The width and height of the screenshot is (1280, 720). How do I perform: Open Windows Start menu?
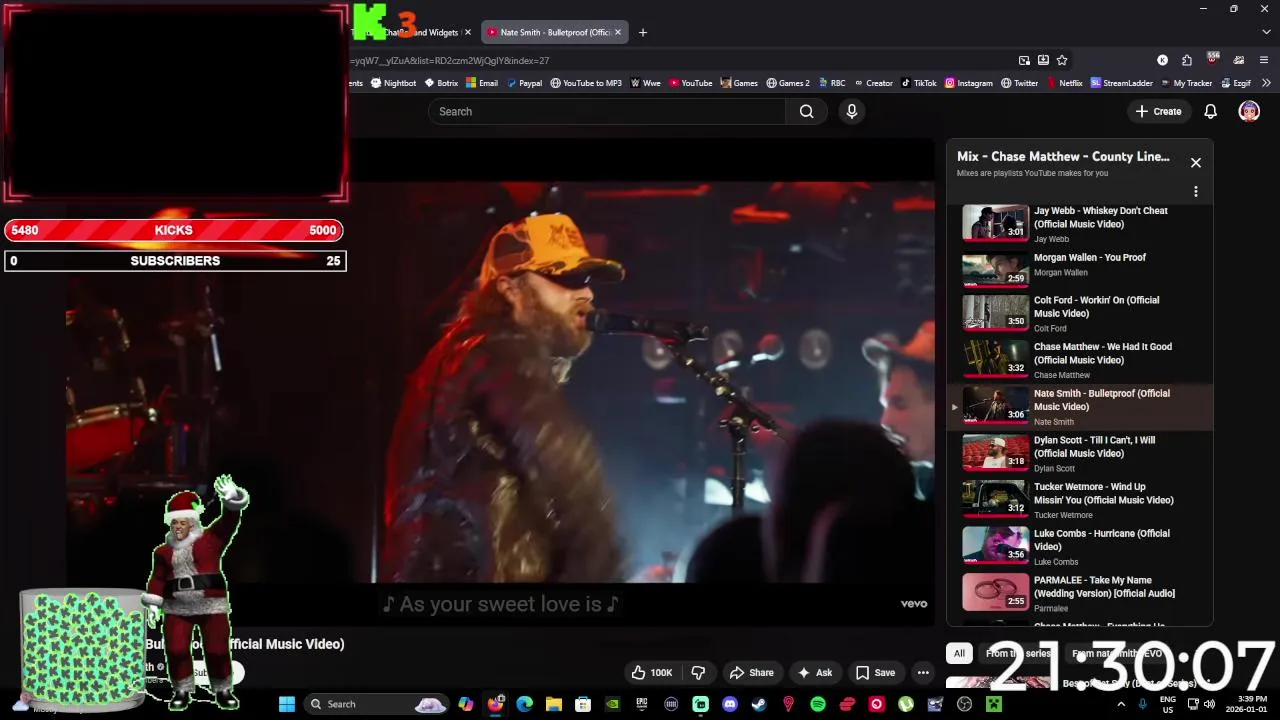287,704
